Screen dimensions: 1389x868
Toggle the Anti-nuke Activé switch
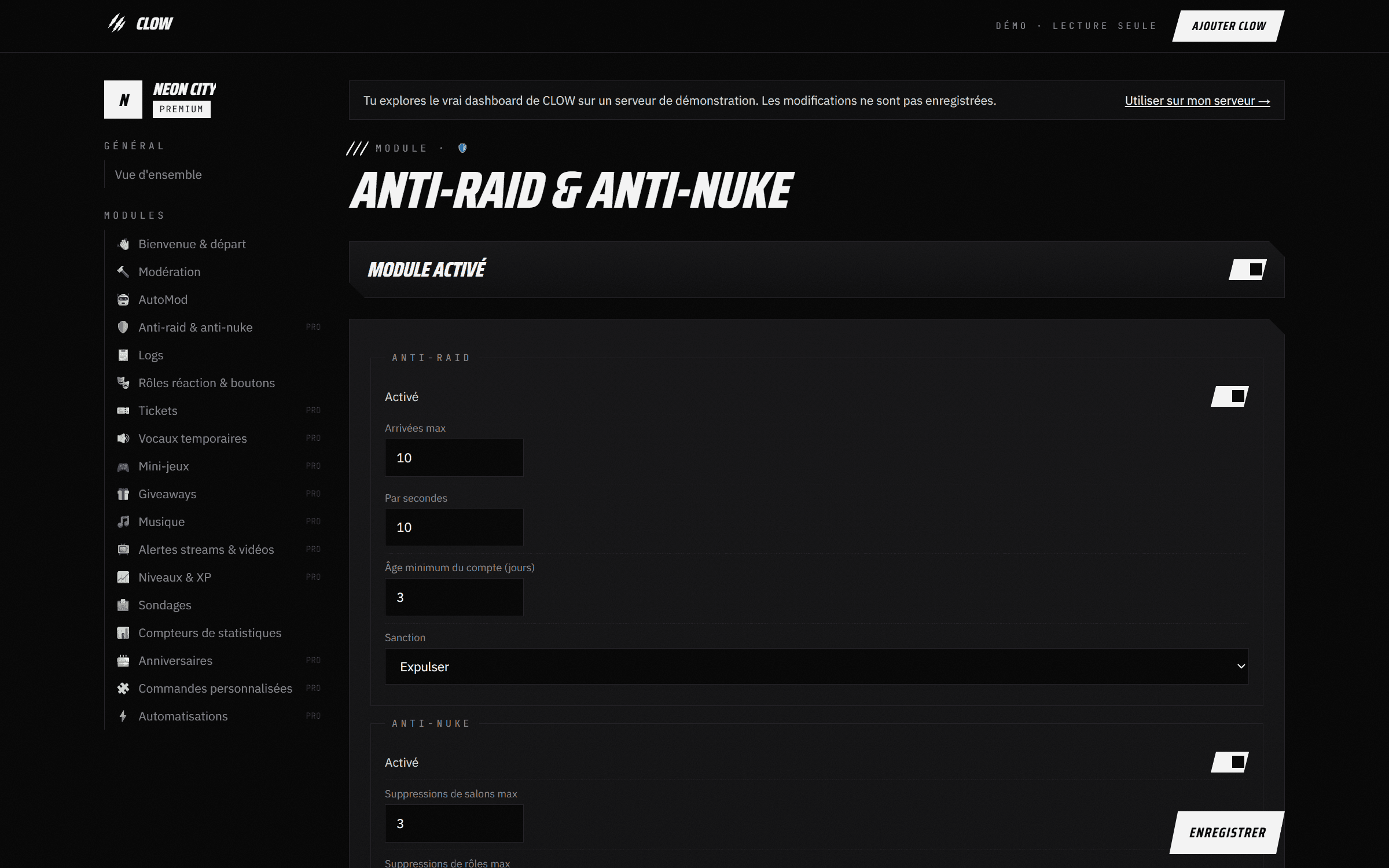tap(1230, 762)
